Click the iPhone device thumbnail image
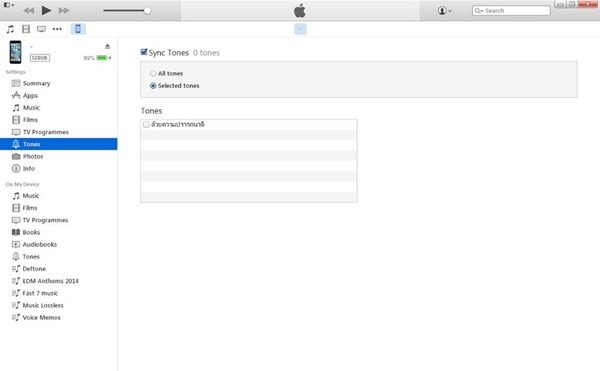Screen dimensions: 600x371 coord(16,52)
